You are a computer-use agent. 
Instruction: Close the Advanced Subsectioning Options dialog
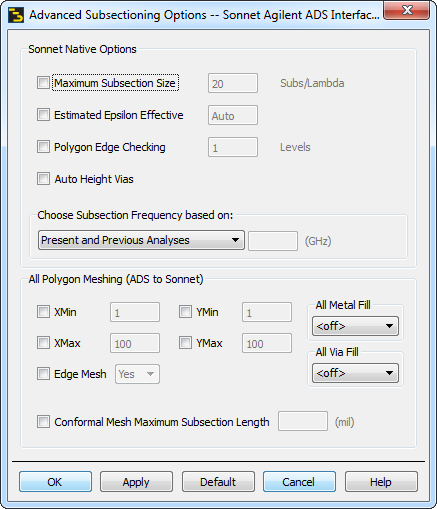tap(406, 10)
